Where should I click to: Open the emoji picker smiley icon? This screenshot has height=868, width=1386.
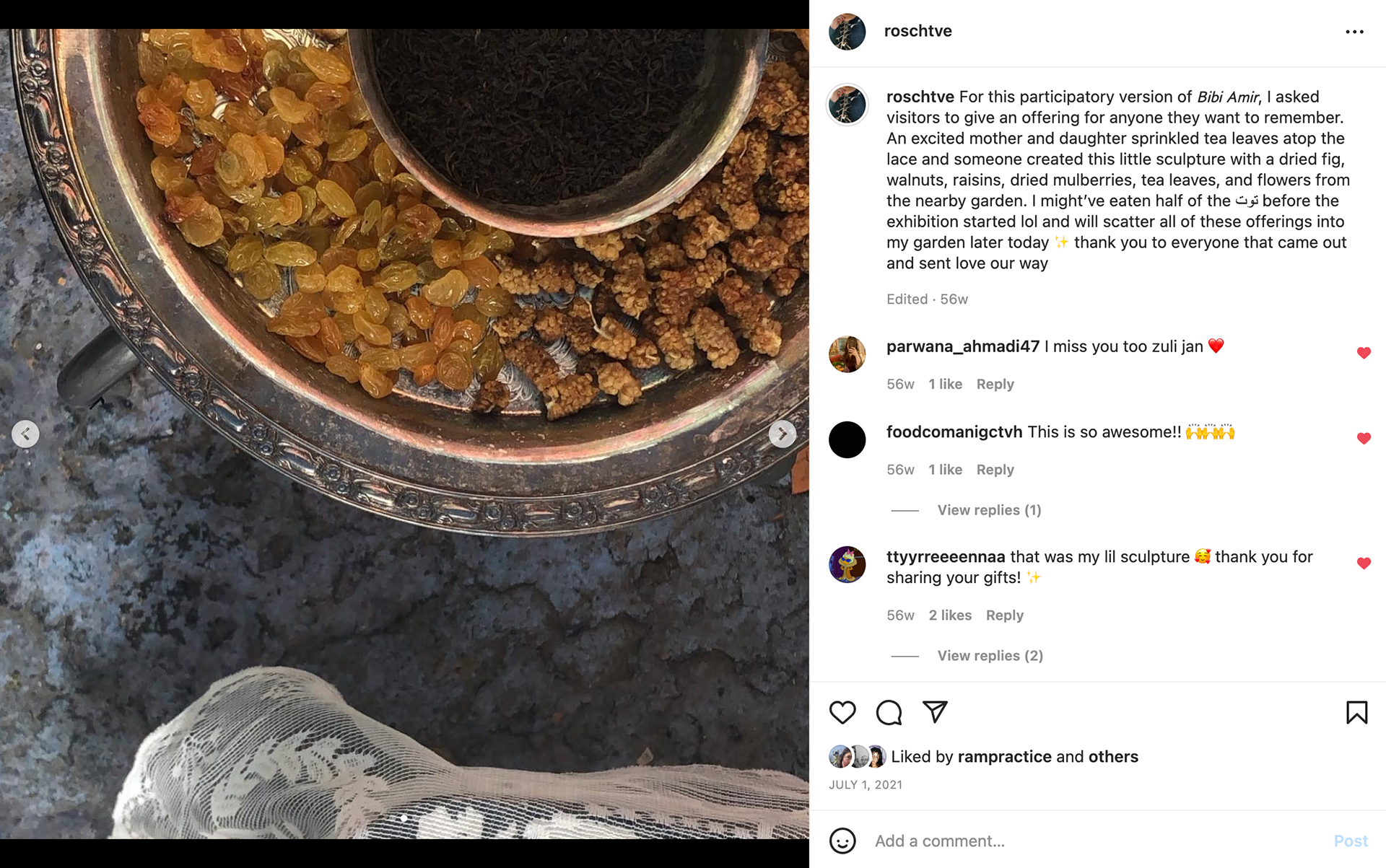pos(842,841)
